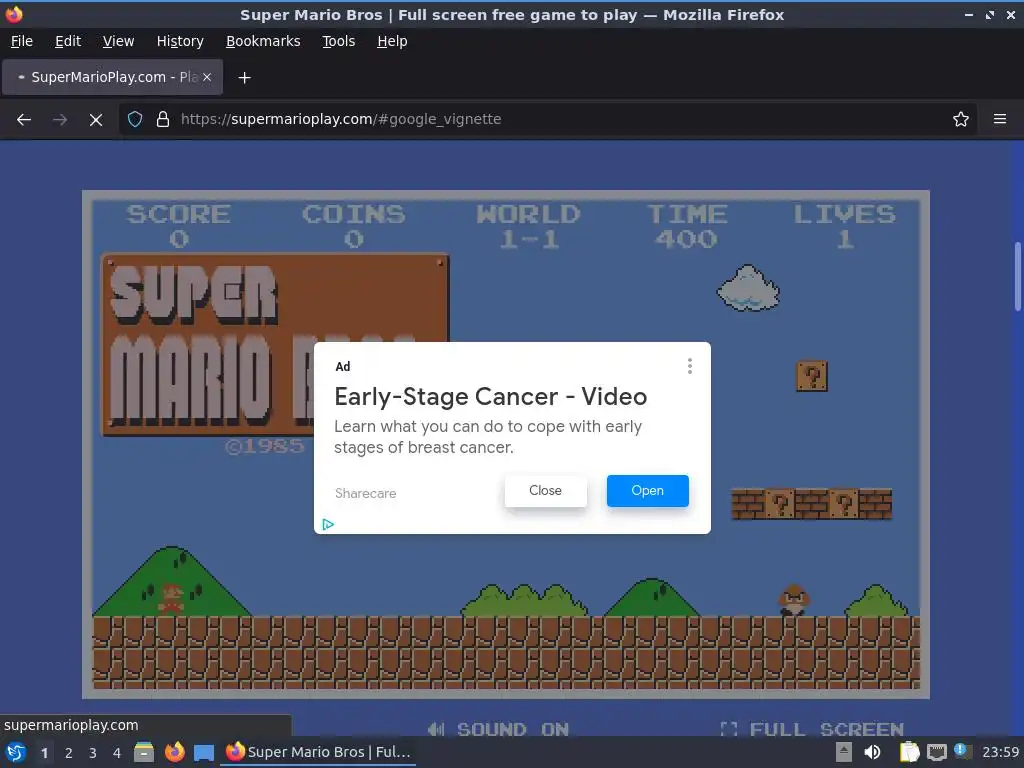Viewport: 1024px width, 768px height.
Task: Click the Firefox logo in title bar
Action: (x=14, y=14)
